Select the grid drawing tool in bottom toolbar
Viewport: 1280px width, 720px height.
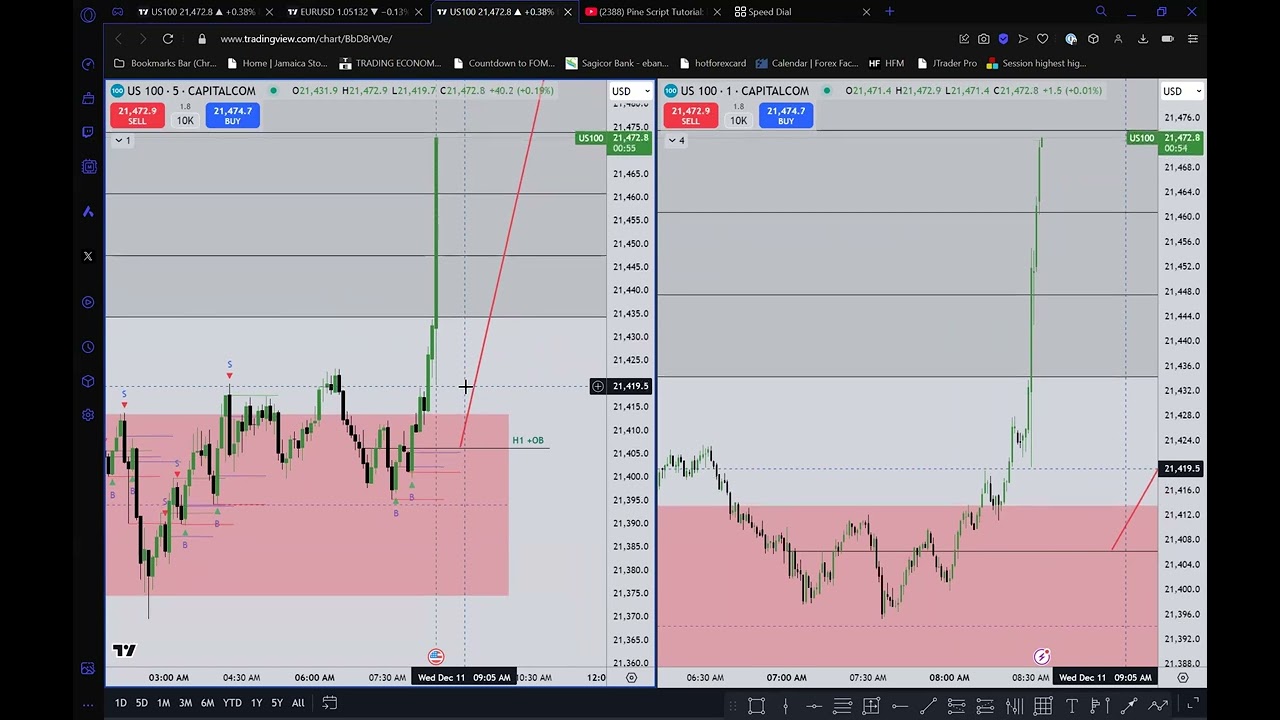click(x=1043, y=706)
